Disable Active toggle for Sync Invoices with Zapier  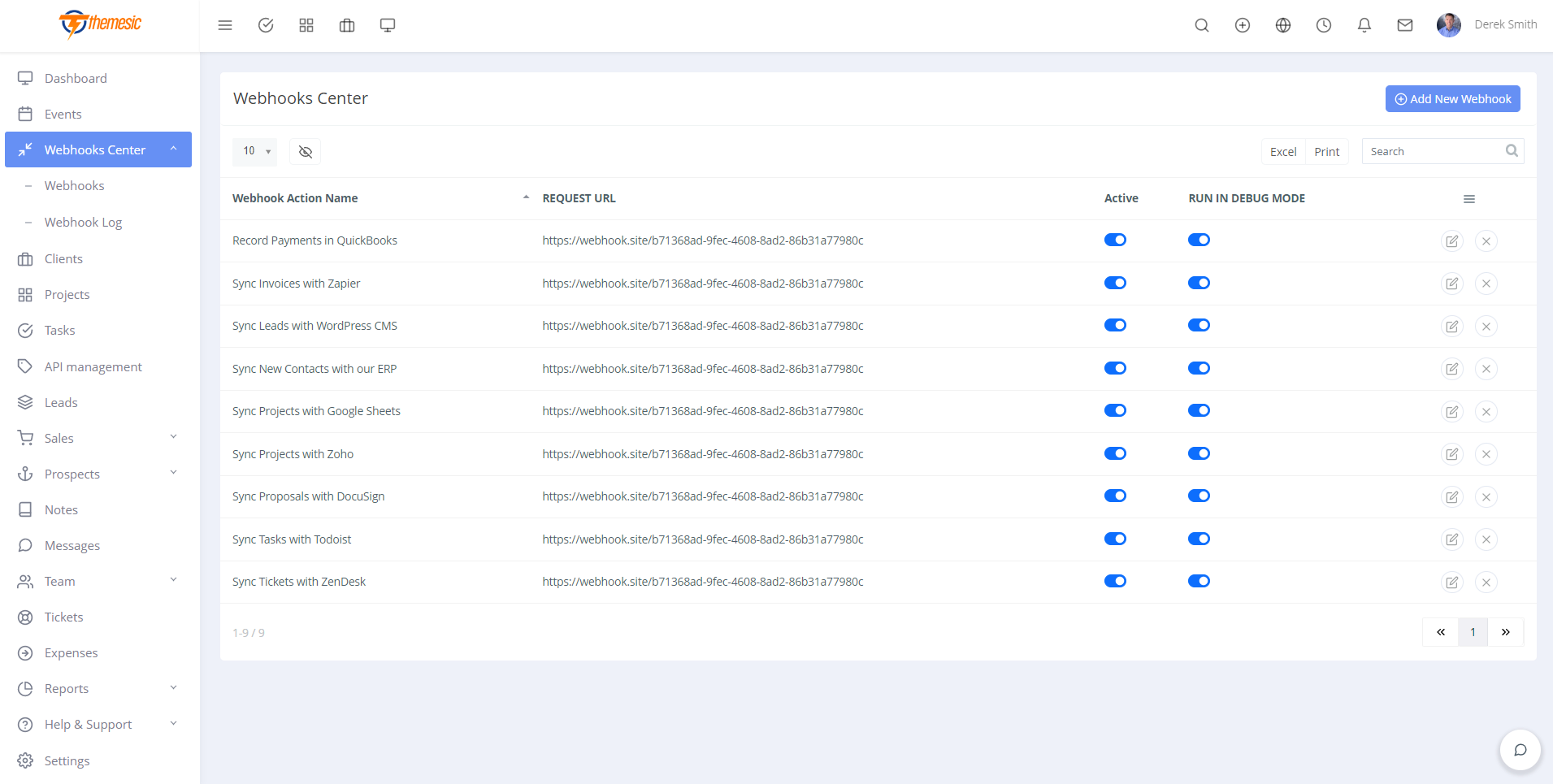[1114, 283]
